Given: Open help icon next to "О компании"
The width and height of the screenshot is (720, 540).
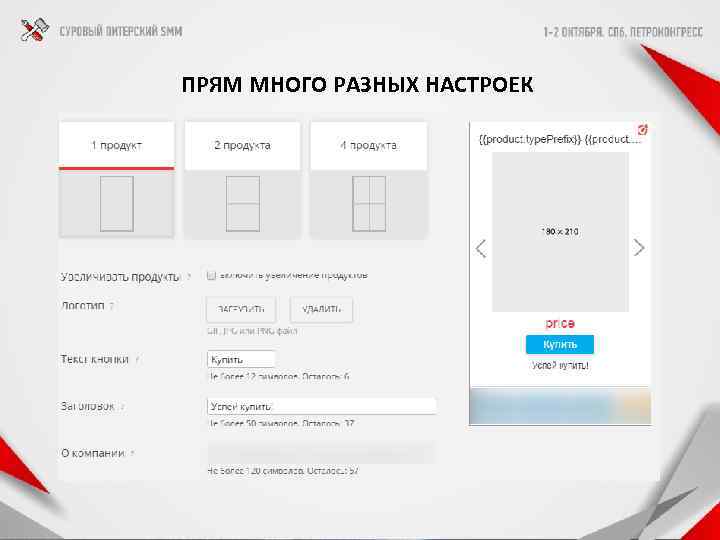Looking at the screenshot, I should [132, 454].
